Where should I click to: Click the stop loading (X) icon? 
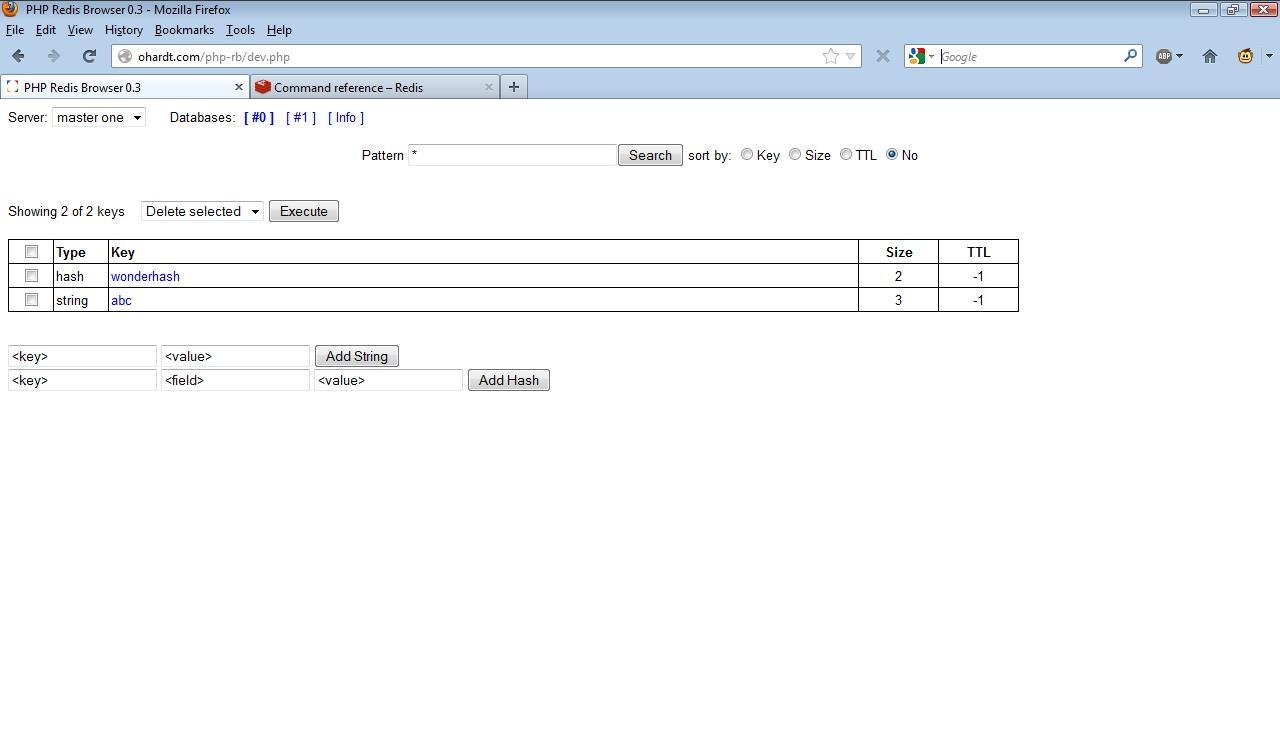click(x=882, y=56)
